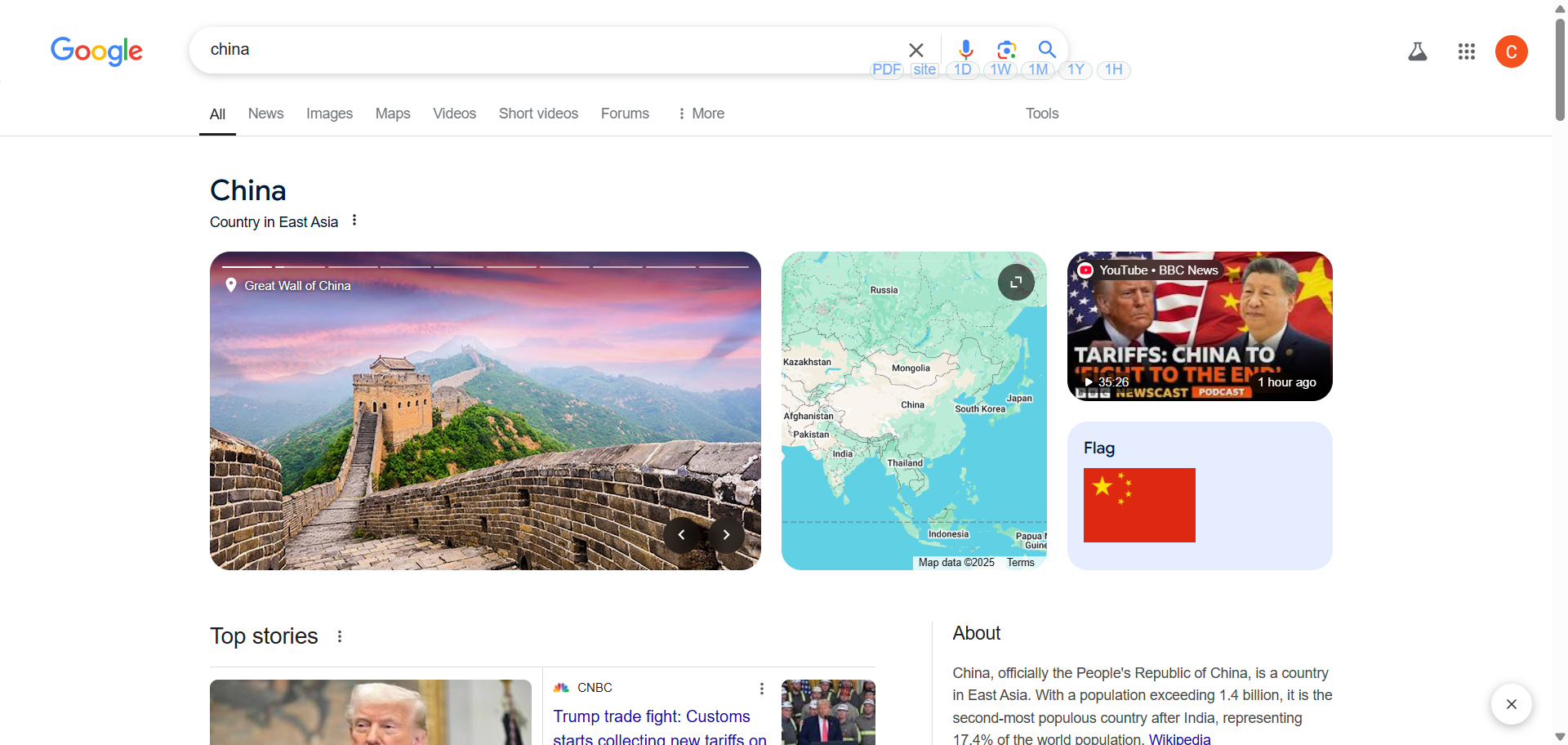Click the scrollbar down arrow

pos(1560,738)
